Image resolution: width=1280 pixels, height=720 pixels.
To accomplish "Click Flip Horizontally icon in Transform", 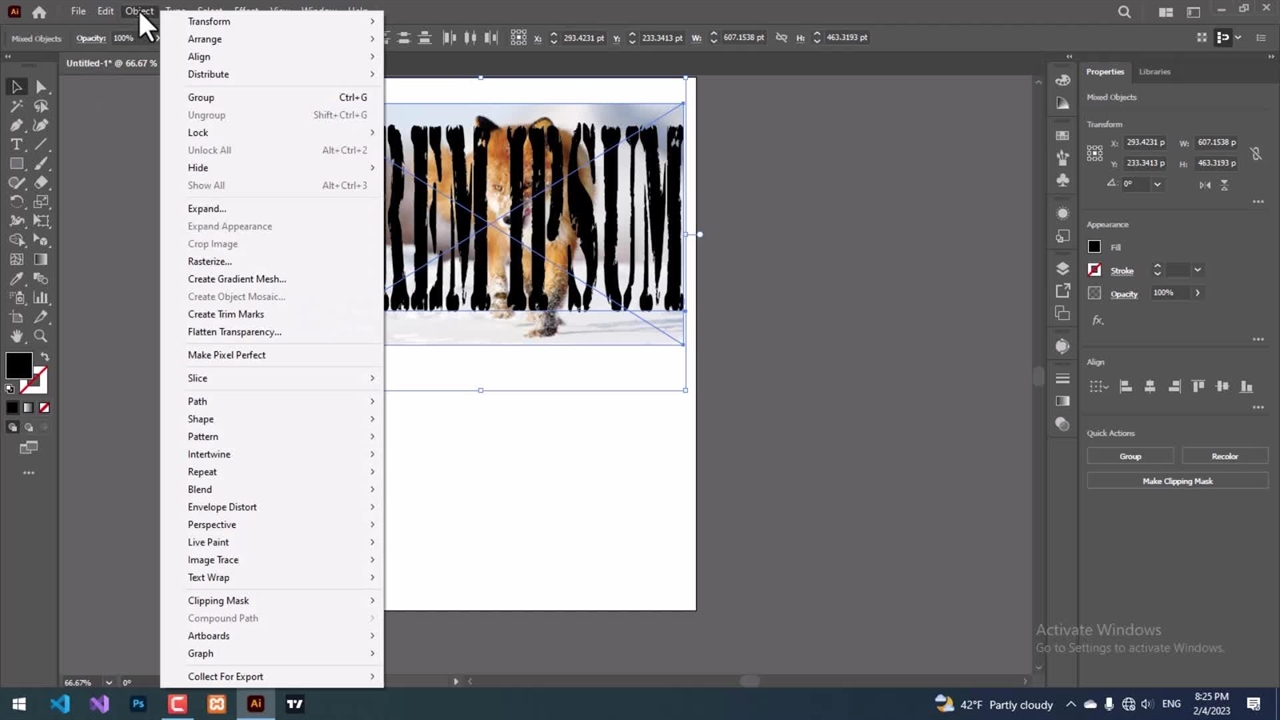I will (1205, 184).
